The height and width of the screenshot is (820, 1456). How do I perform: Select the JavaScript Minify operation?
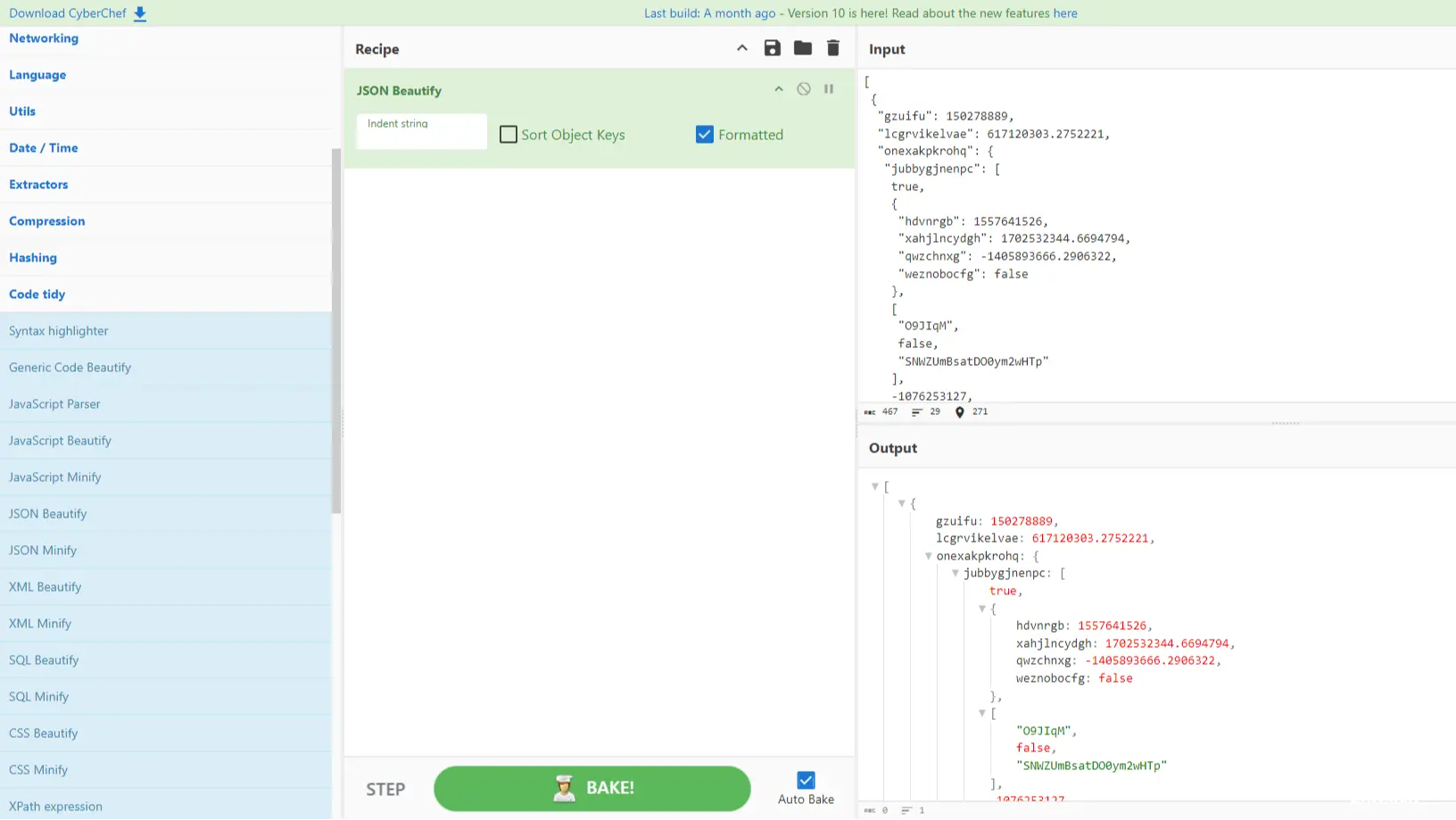(x=166, y=477)
